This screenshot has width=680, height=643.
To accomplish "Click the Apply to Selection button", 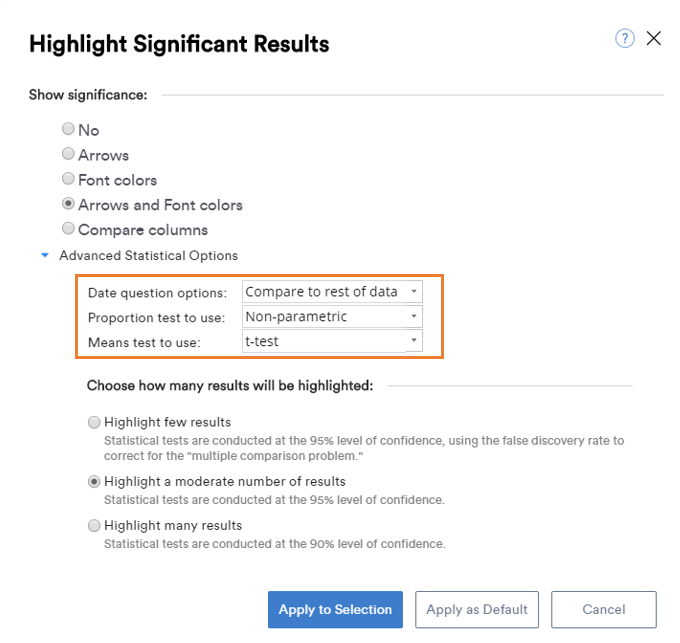I will click(335, 609).
